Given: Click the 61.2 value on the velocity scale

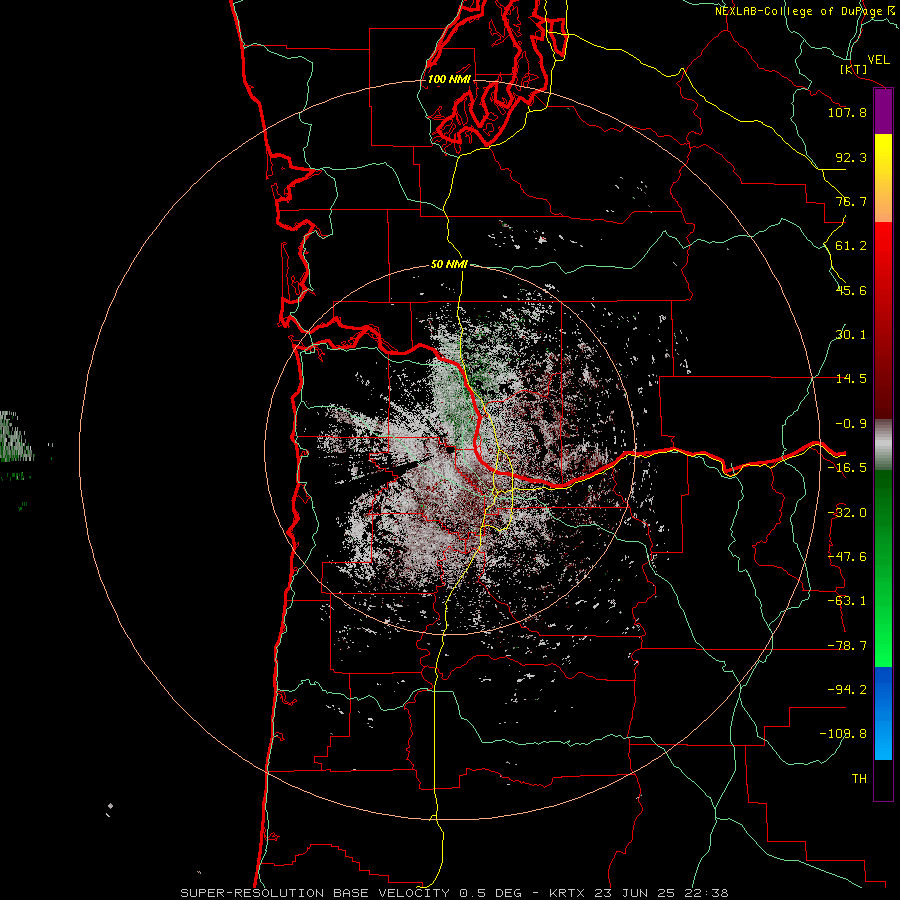Looking at the screenshot, I should [851, 246].
